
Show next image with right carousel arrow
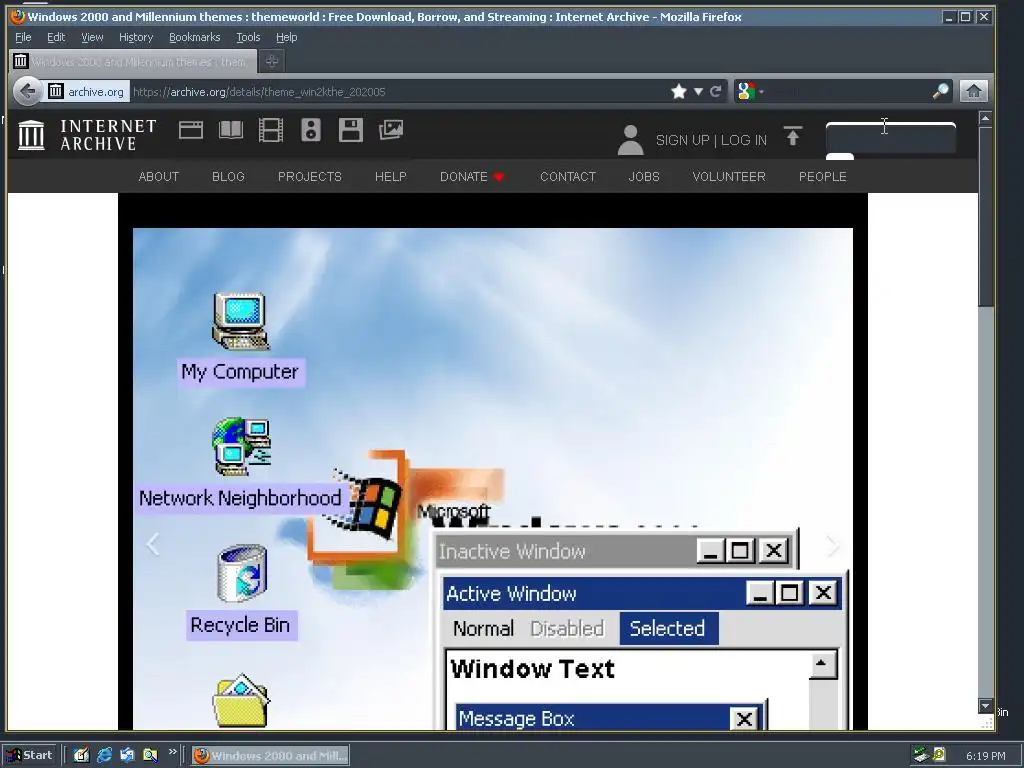point(833,545)
